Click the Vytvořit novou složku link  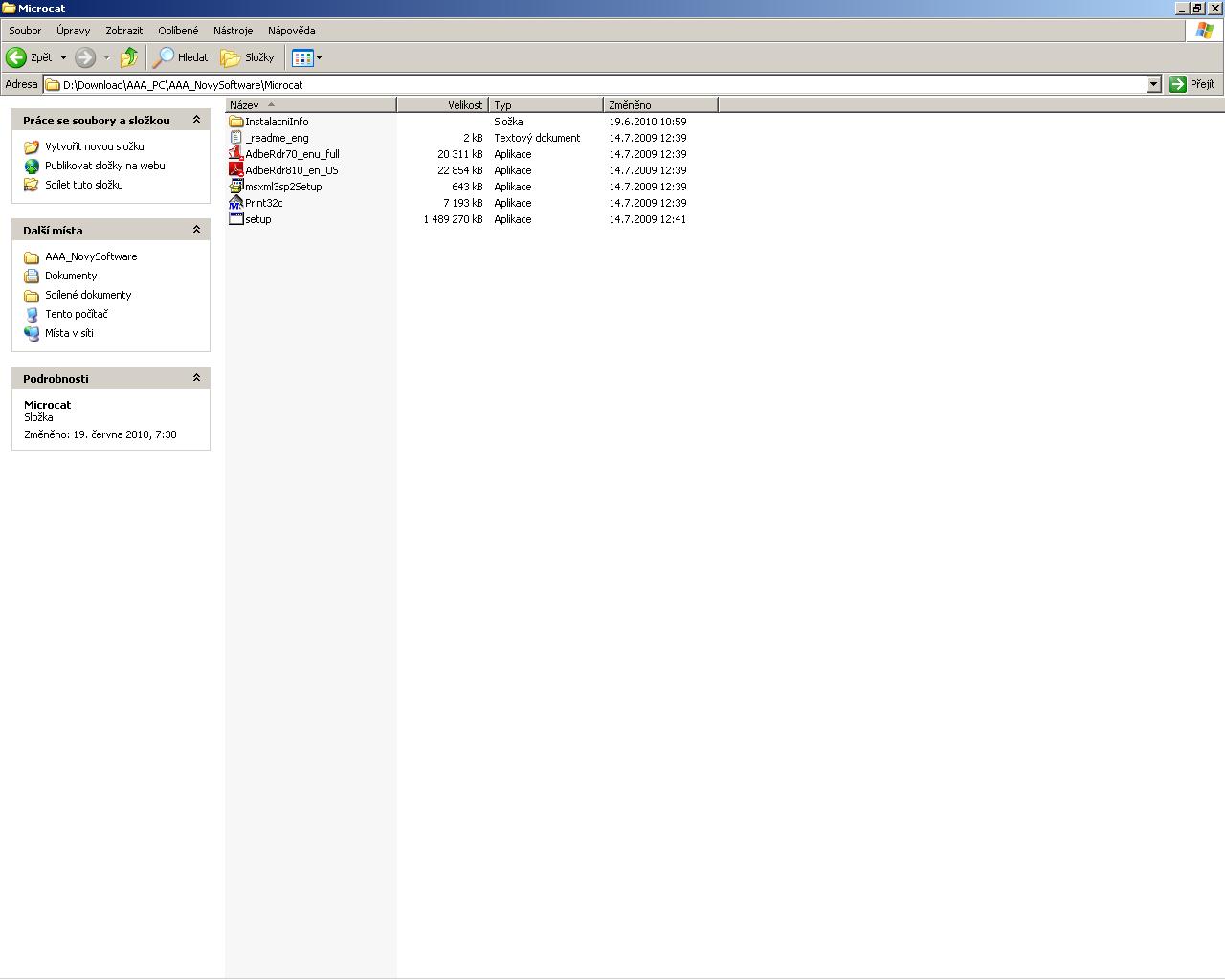tap(94, 146)
